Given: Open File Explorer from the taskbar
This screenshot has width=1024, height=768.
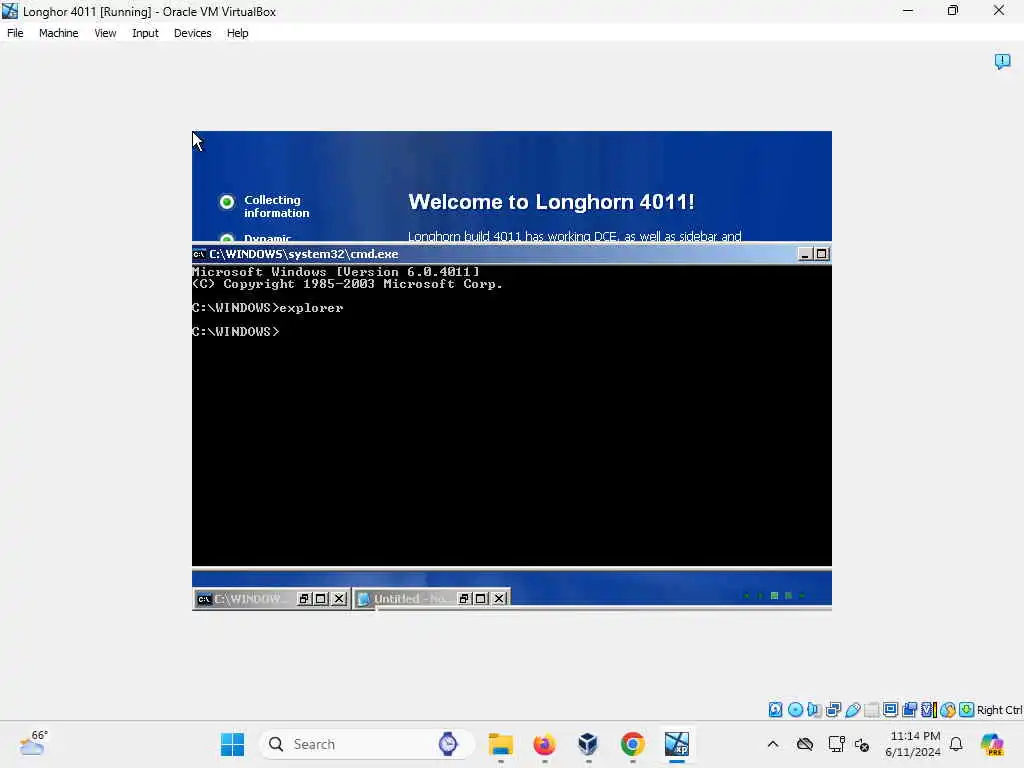Looking at the screenshot, I should coord(501,744).
